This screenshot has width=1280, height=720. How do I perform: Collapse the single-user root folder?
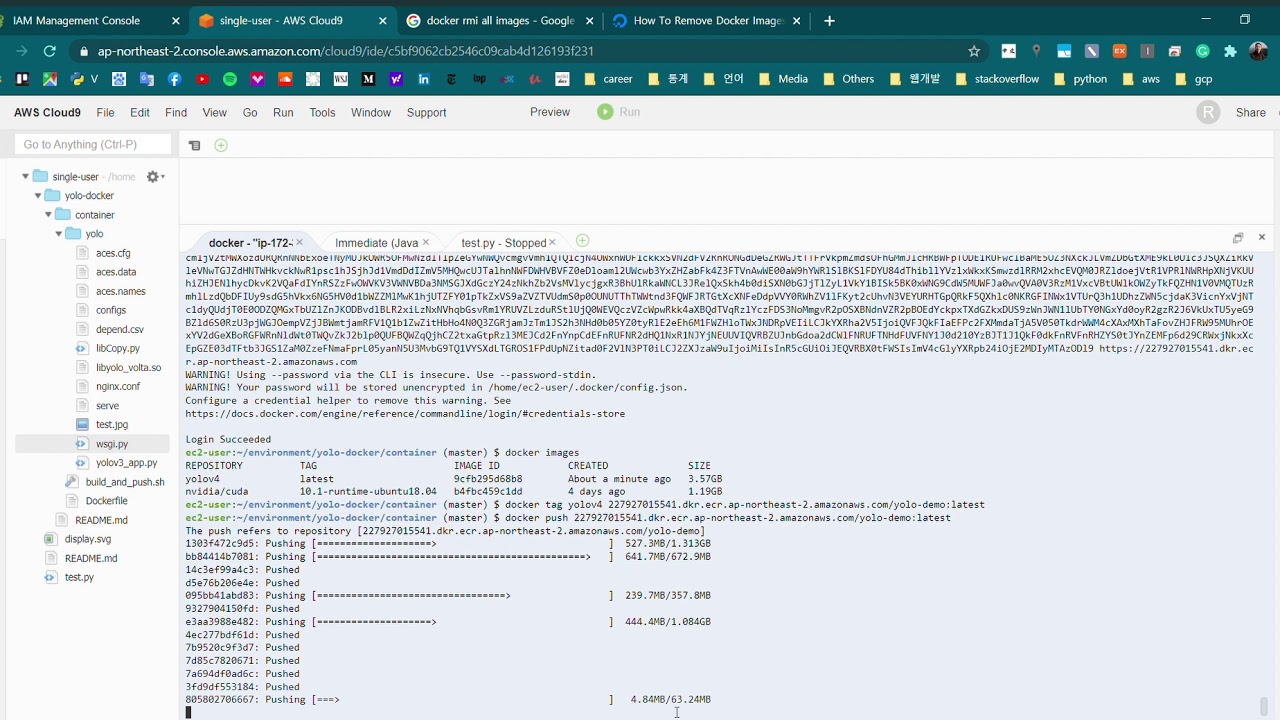pyautogui.click(x=26, y=177)
